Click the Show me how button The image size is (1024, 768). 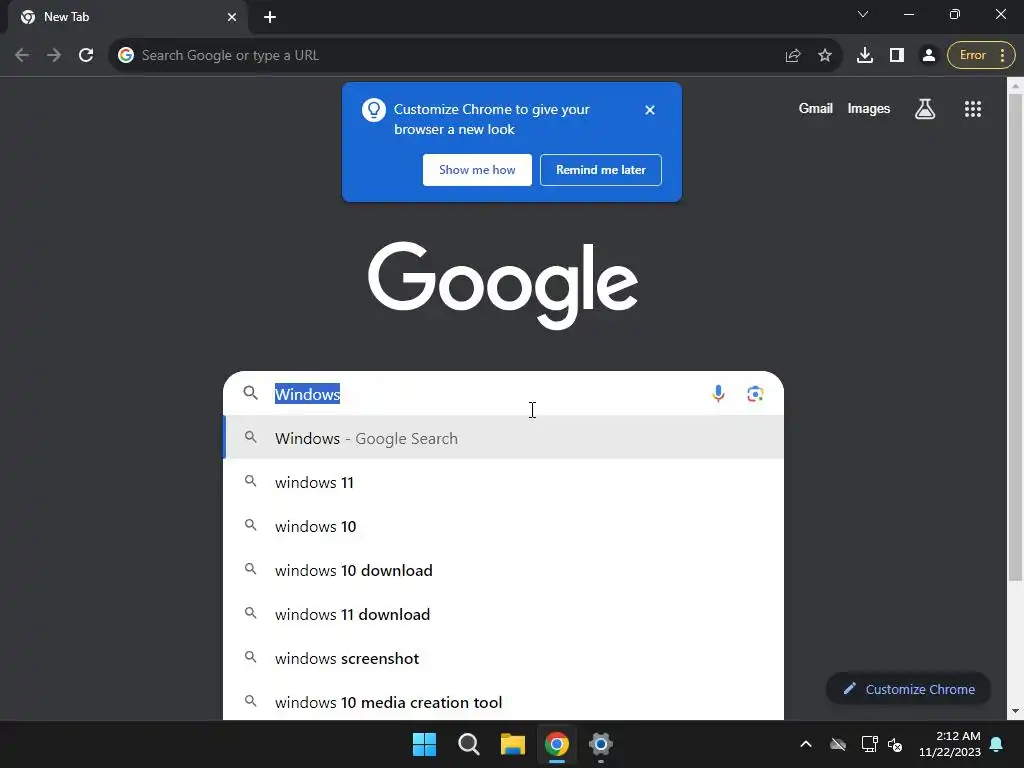477,170
